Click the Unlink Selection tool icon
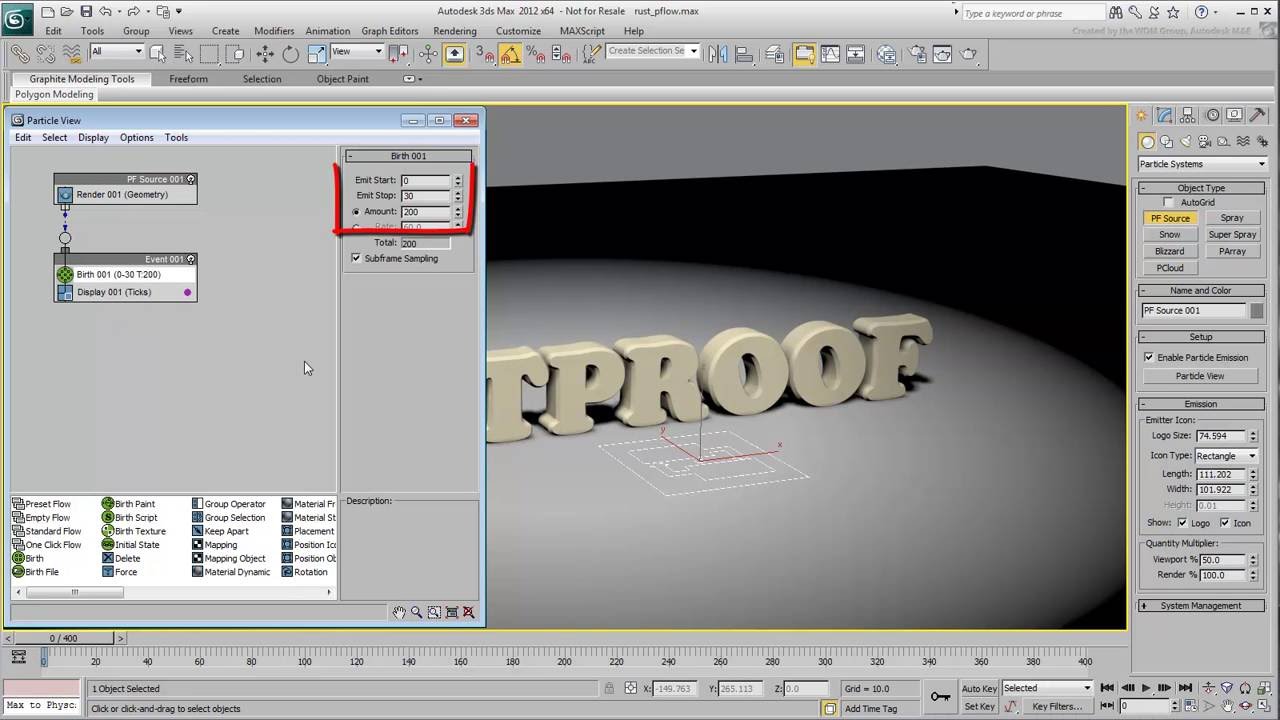This screenshot has width=1280, height=720. click(x=46, y=54)
